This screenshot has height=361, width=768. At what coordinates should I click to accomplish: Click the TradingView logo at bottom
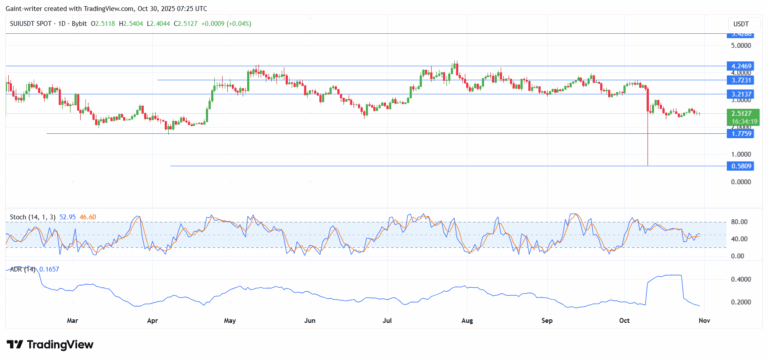click(x=49, y=344)
